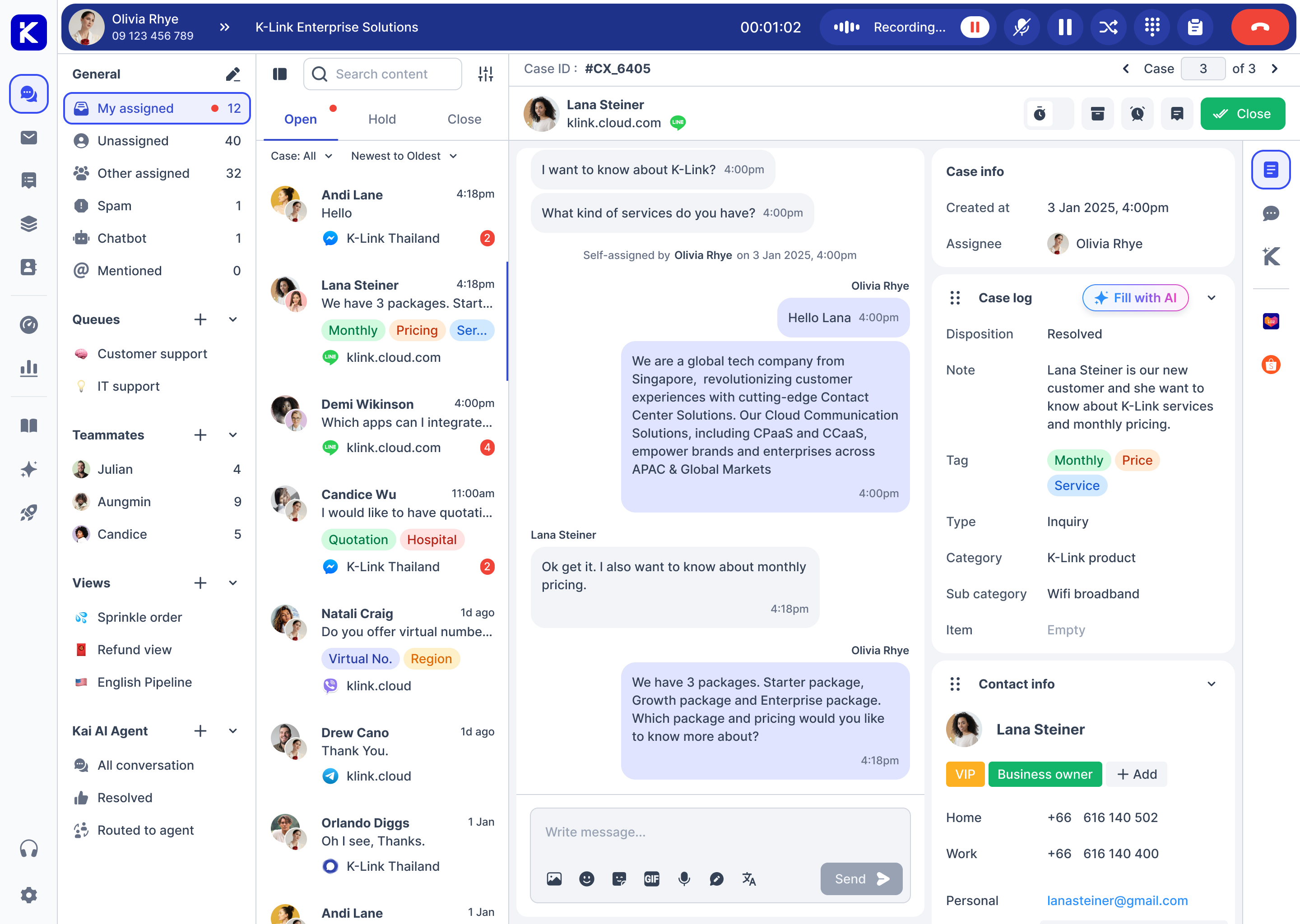Click the Pricing tag on Lana Steiner's conversation
Viewport: 1300px width, 924px height.
click(x=417, y=330)
